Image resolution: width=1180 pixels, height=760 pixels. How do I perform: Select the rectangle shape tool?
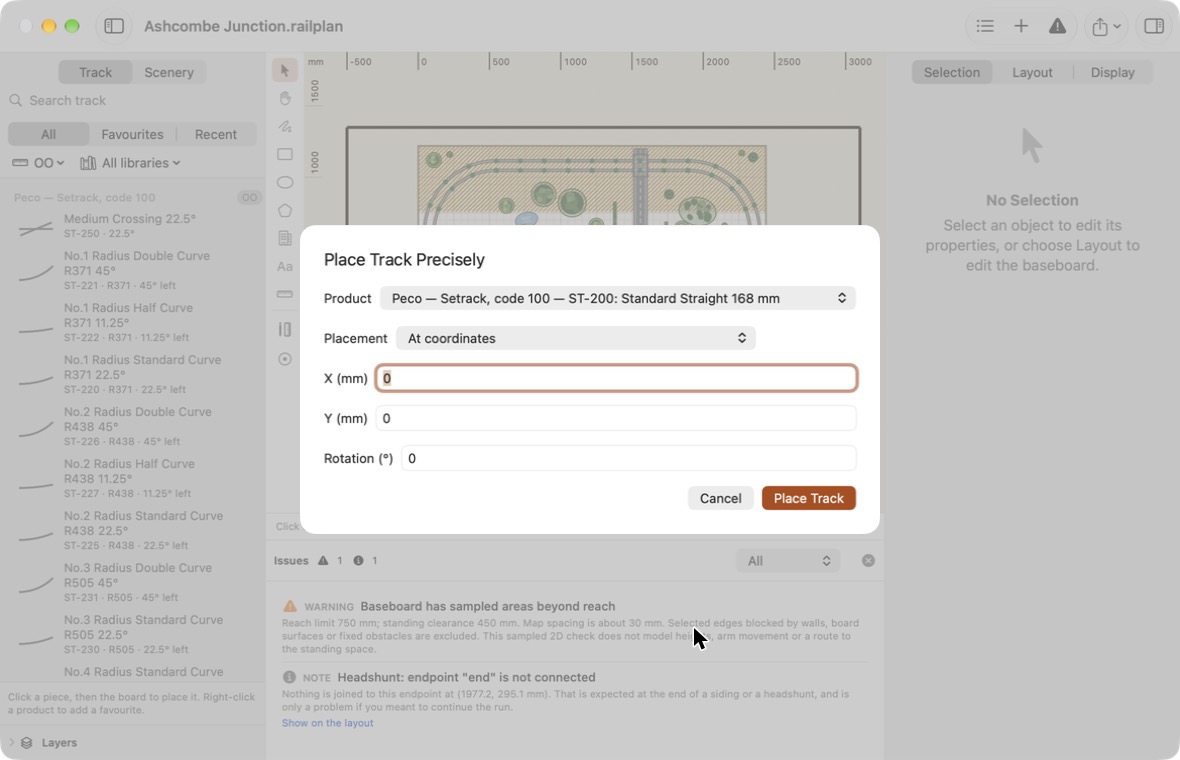coord(284,154)
